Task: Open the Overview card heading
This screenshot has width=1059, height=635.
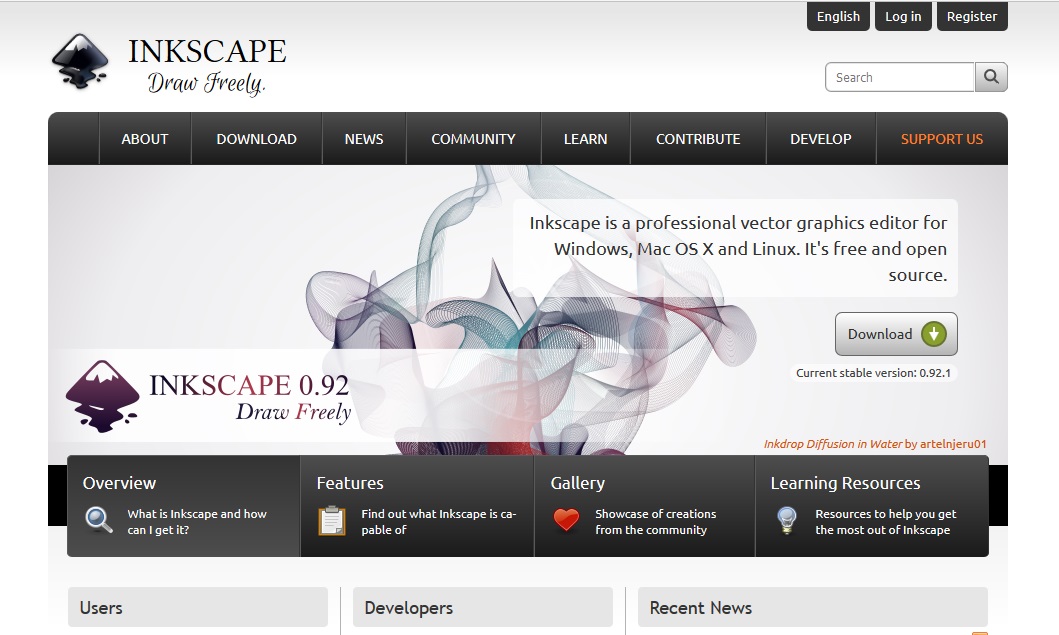Action: [119, 483]
